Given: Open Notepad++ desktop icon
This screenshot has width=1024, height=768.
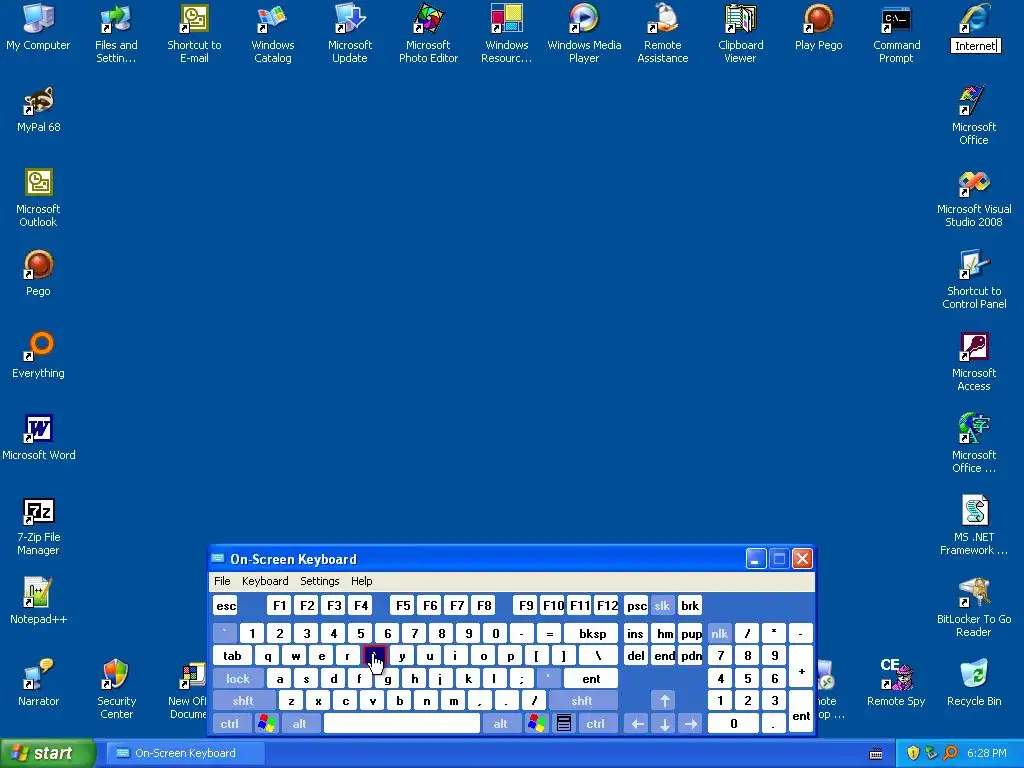Looking at the screenshot, I should click(x=38, y=601).
